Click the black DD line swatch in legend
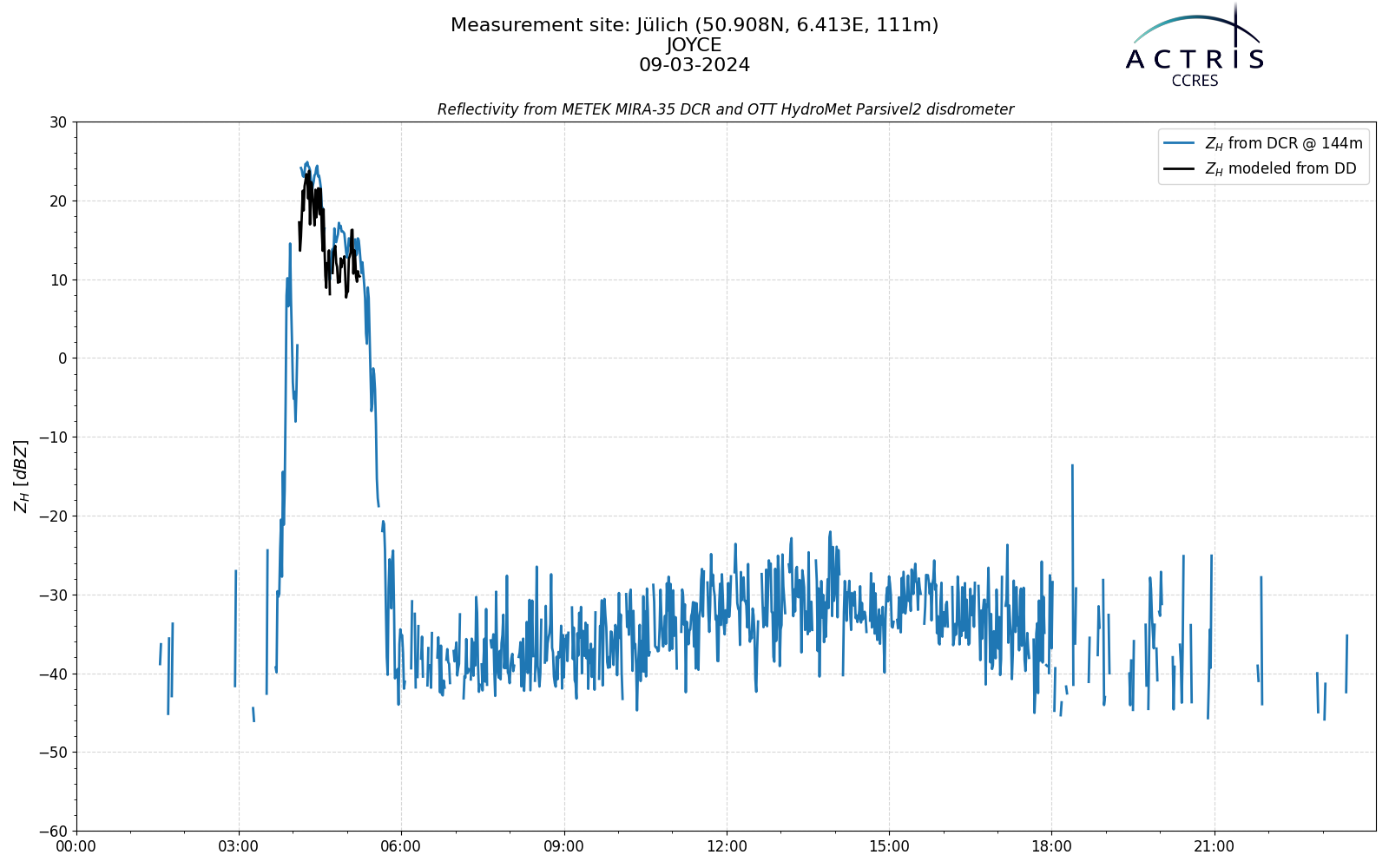The image size is (1389, 868). pos(1181,168)
